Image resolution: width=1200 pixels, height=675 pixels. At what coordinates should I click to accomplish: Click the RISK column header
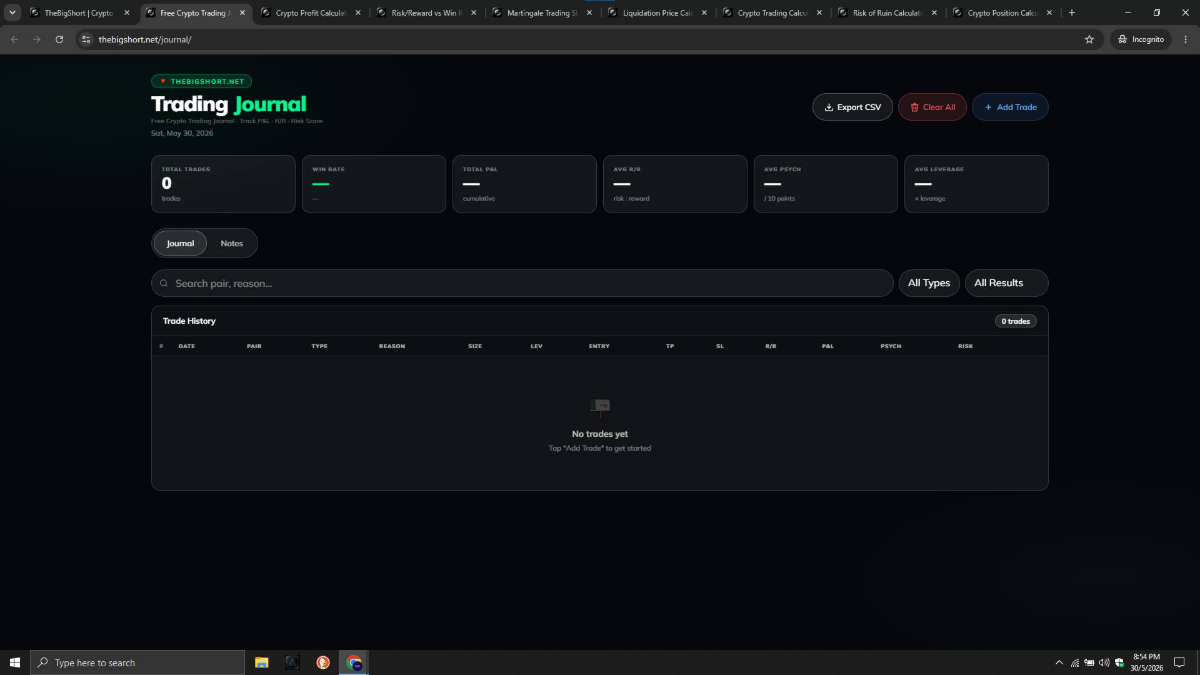pyautogui.click(x=965, y=346)
